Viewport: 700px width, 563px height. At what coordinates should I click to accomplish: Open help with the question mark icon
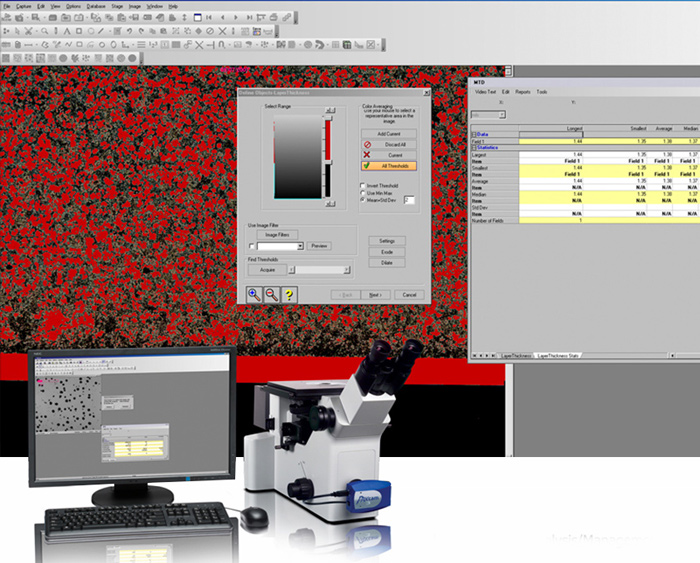tap(289, 294)
